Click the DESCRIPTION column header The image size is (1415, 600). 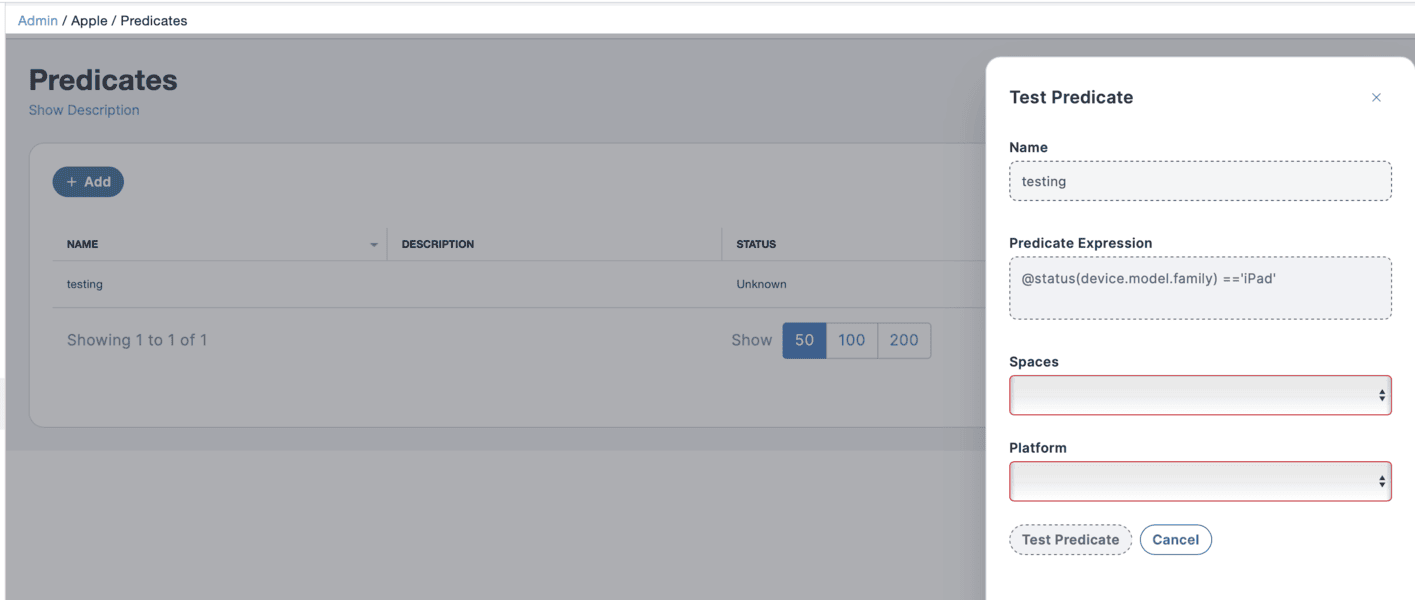tap(438, 244)
